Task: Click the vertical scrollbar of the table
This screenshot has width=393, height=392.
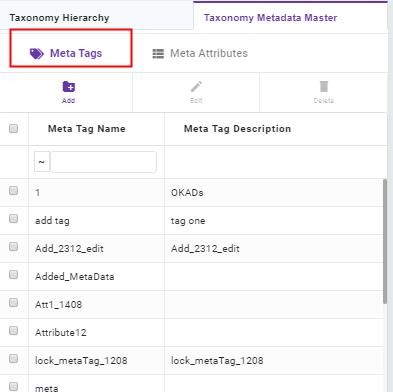Action: click(x=385, y=241)
